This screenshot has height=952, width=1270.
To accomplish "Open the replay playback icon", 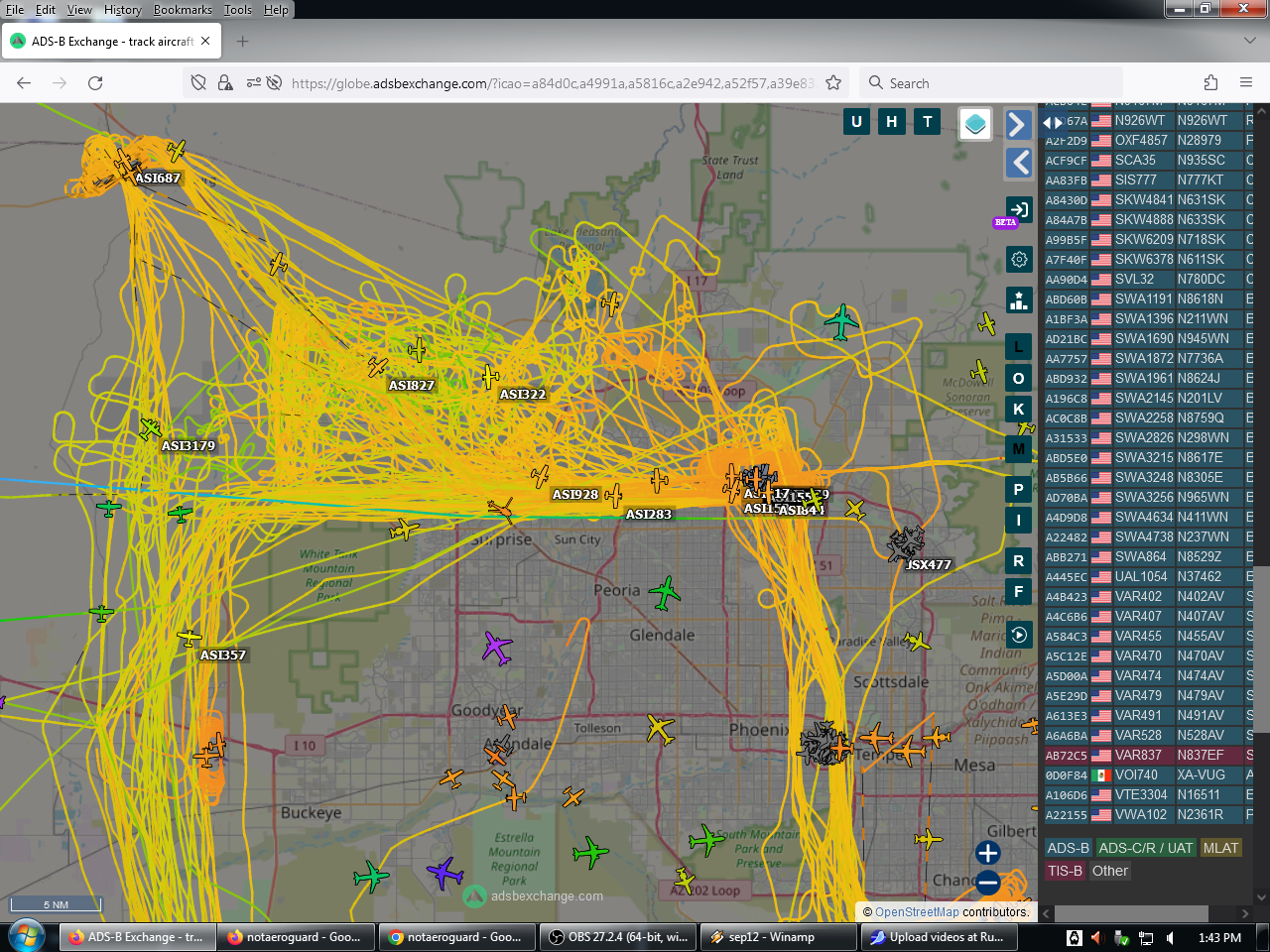I will (x=1019, y=635).
